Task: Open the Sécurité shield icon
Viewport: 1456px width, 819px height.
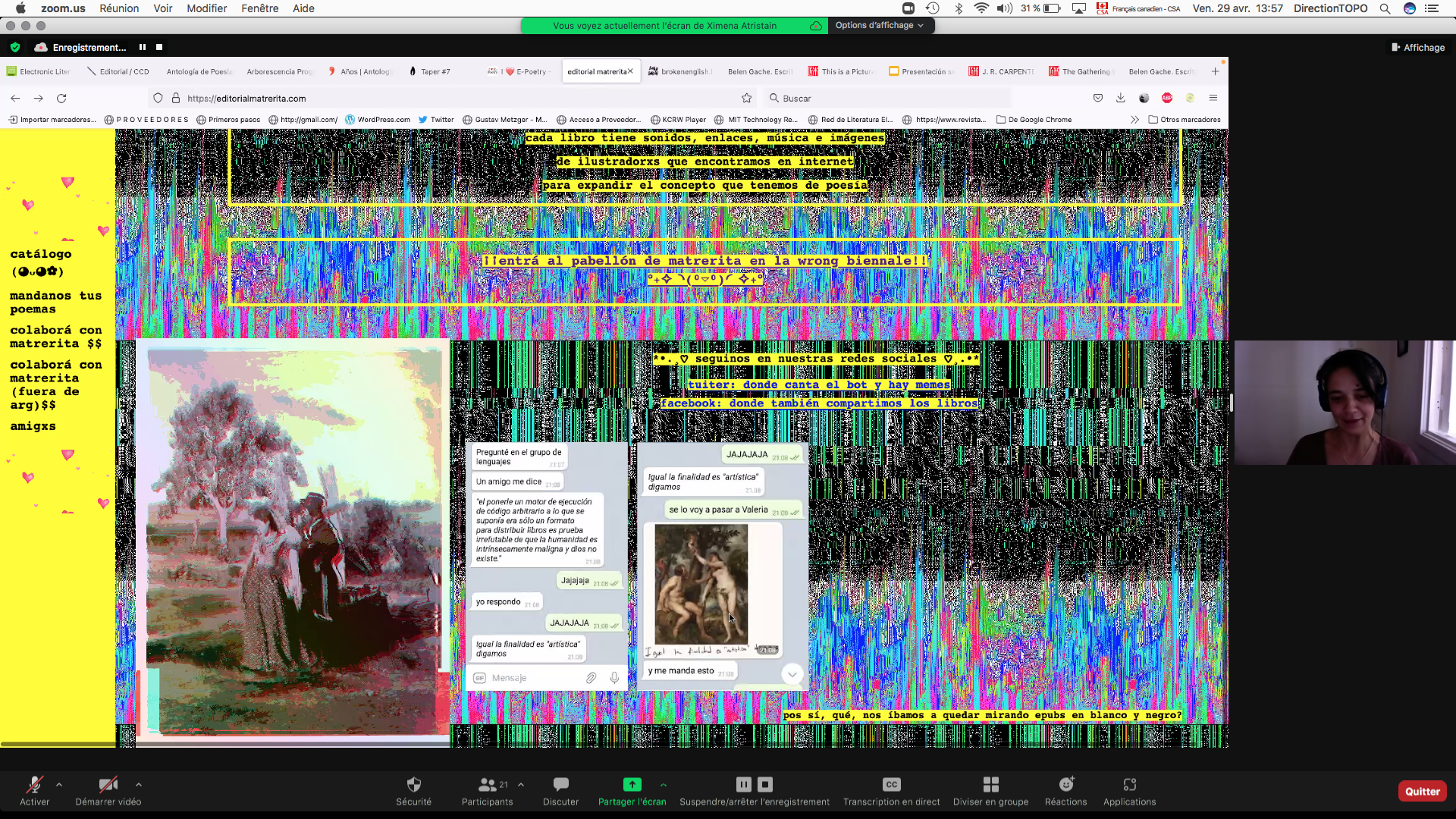Action: tap(413, 784)
